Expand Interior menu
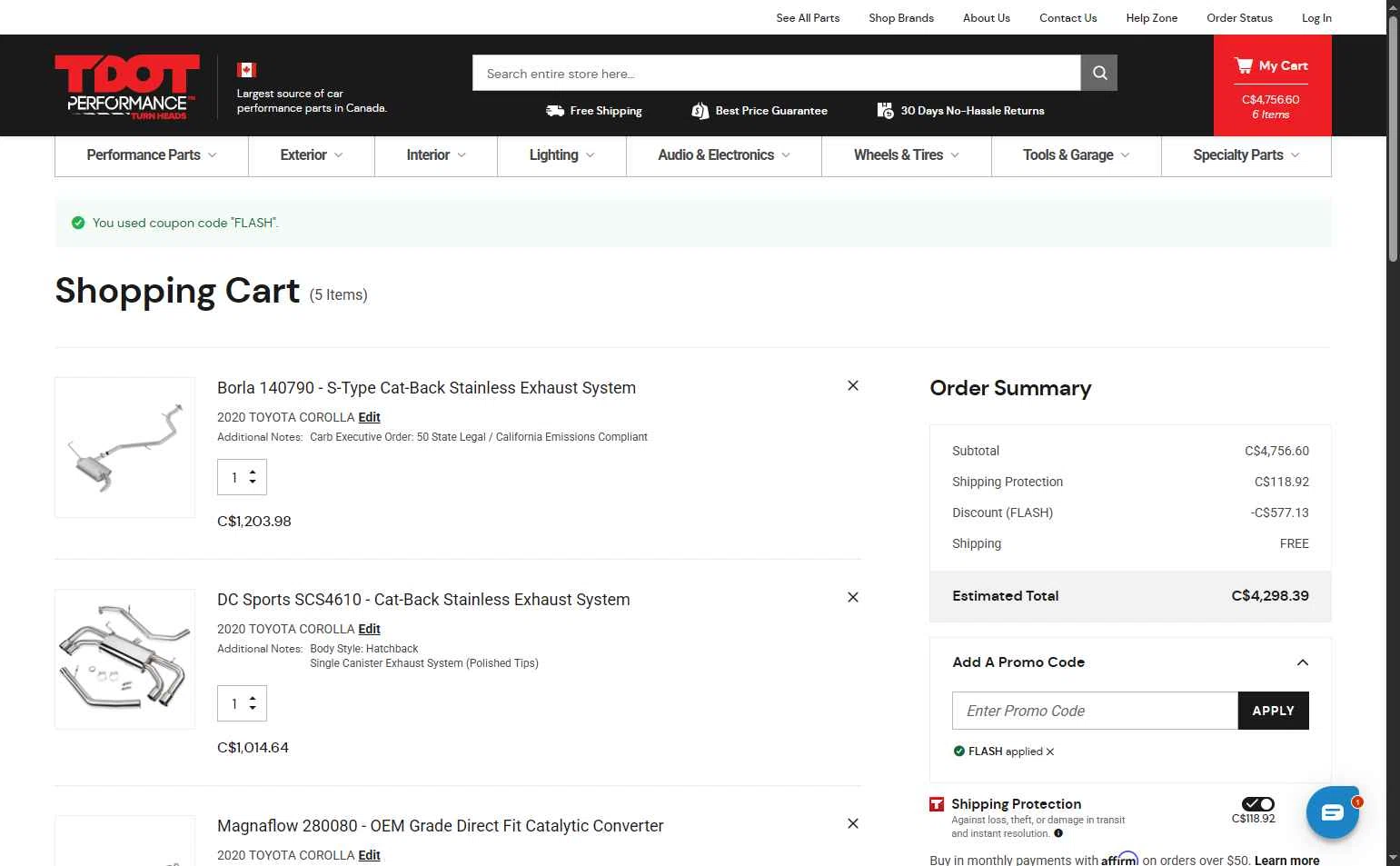Image resolution: width=1400 pixels, height=866 pixels. (436, 155)
